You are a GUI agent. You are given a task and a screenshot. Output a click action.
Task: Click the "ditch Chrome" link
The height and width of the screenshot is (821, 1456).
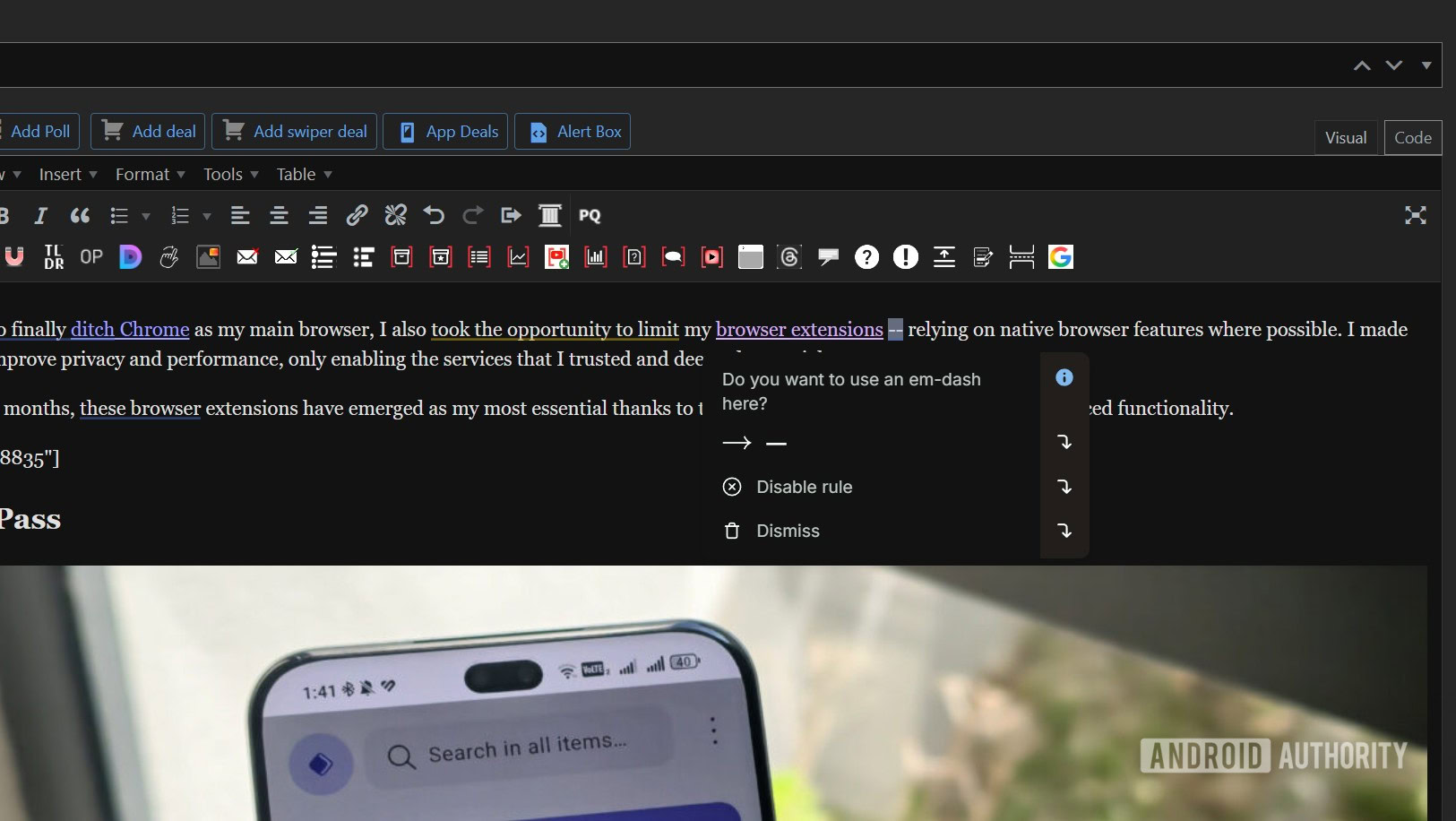[x=129, y=329]
